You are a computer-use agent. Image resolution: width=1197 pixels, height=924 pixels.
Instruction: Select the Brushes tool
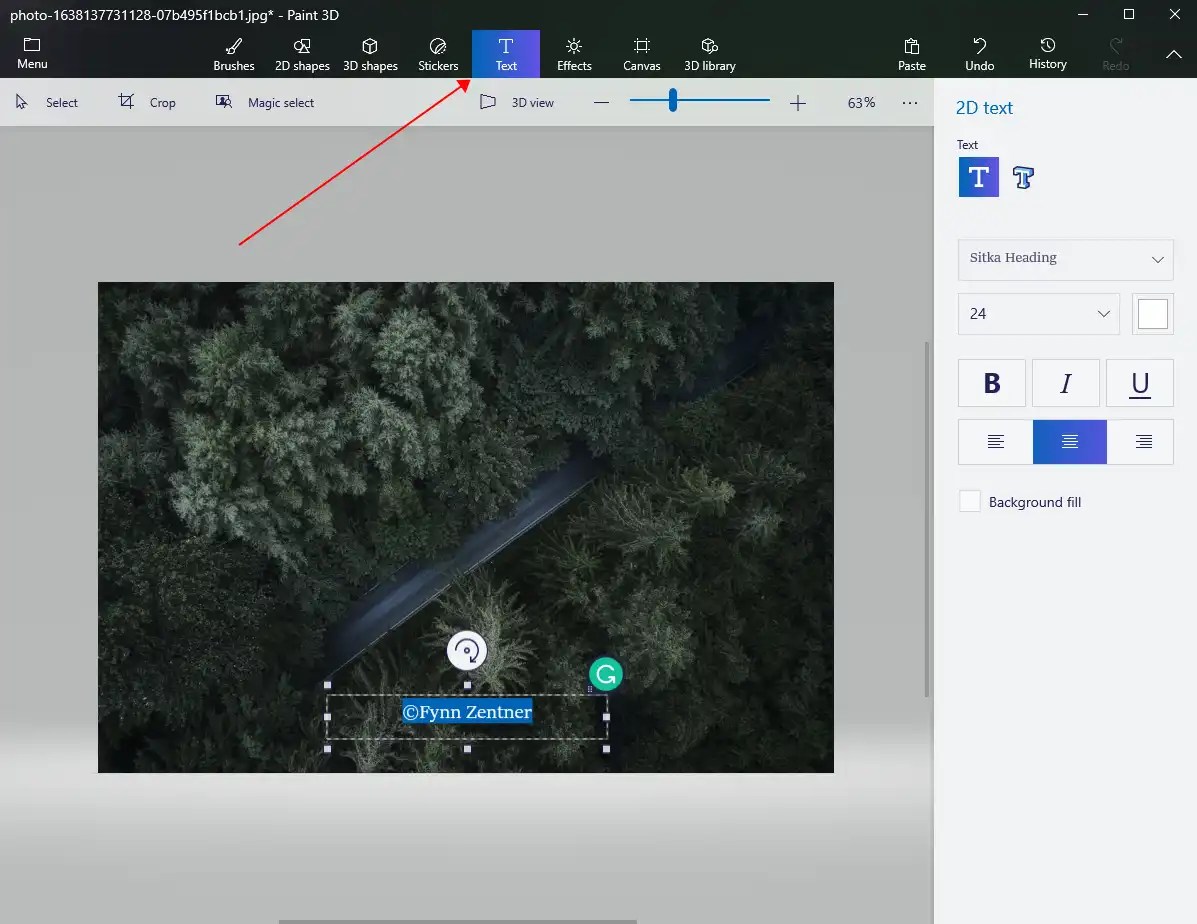click(233, 53)
